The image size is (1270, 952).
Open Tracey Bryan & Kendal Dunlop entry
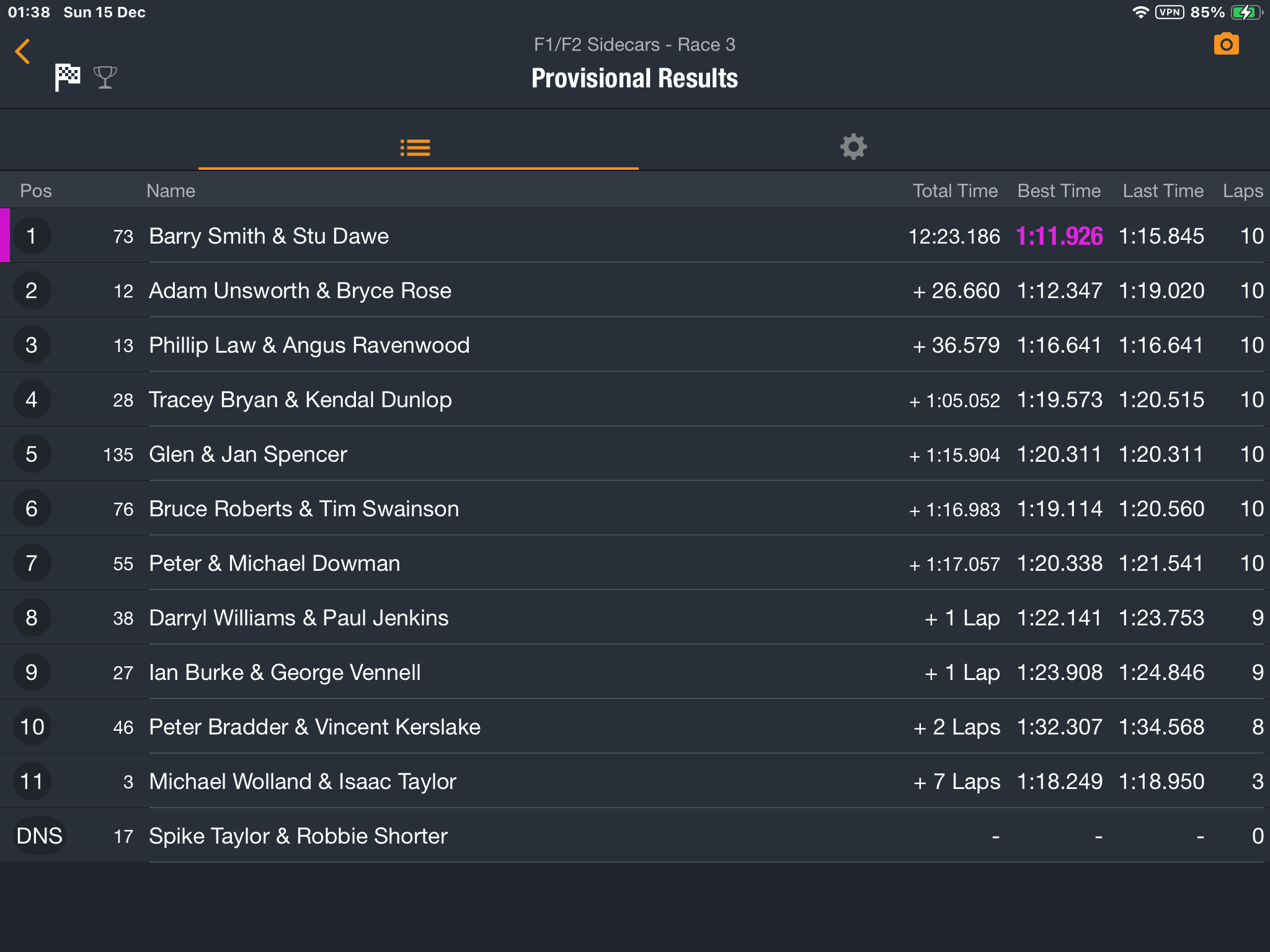(635, 399)
